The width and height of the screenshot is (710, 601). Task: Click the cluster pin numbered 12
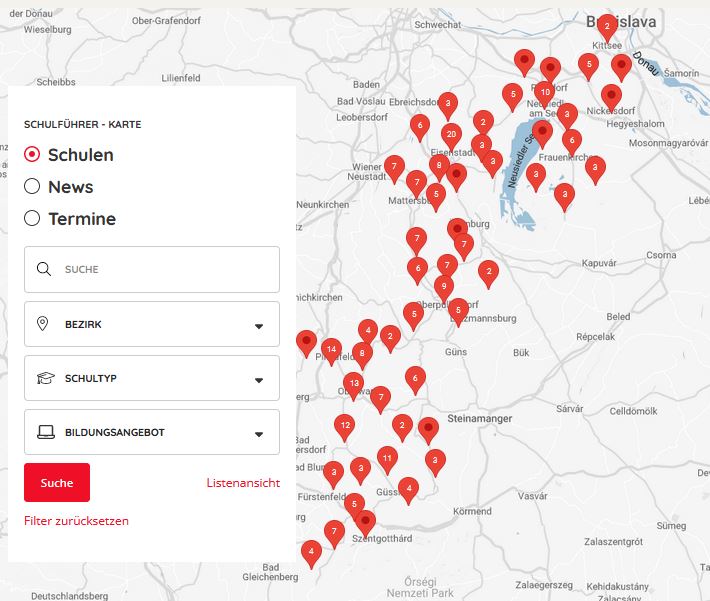click(x=344, y=425)
